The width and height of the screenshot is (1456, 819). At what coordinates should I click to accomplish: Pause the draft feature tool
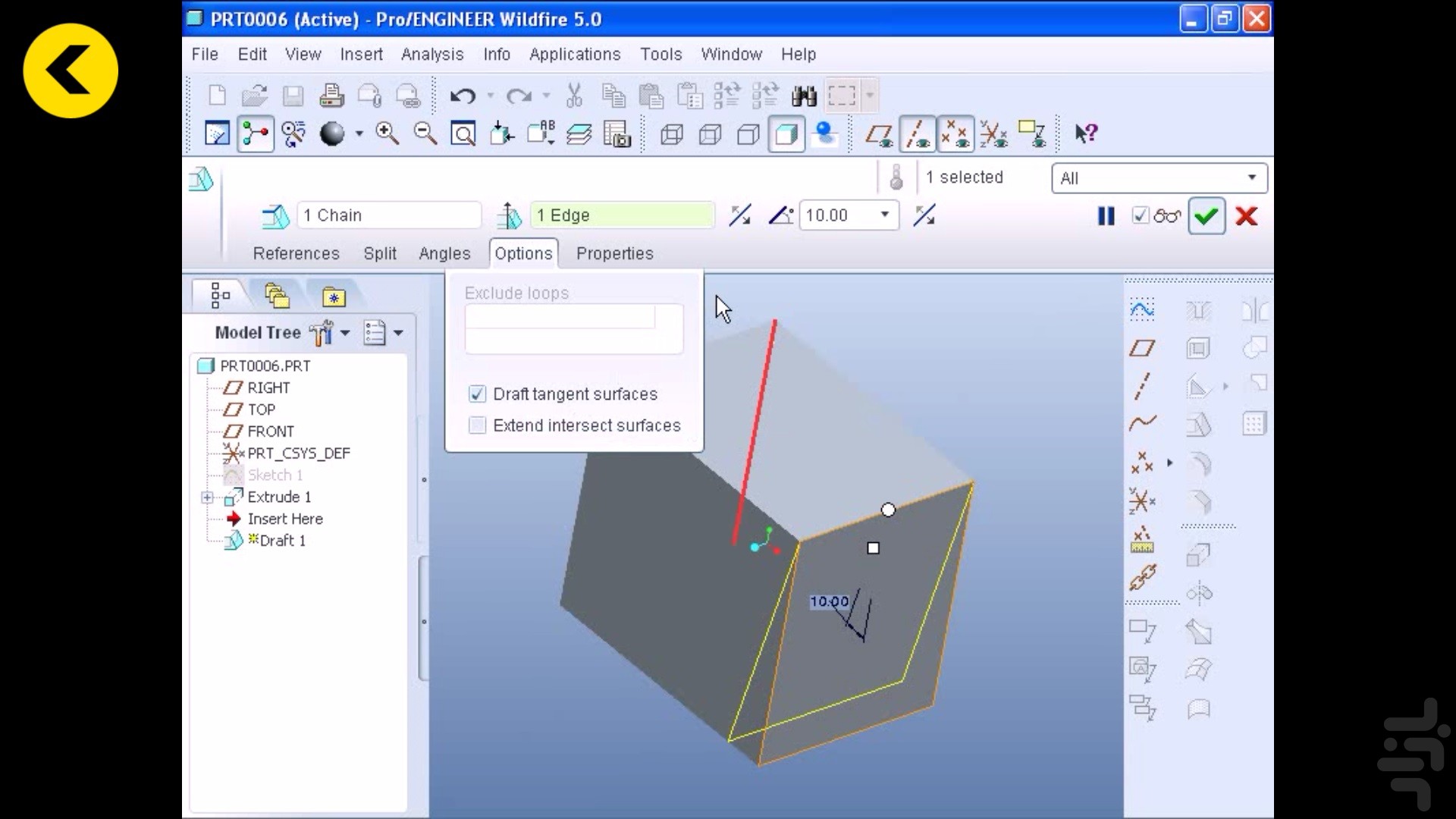(1106, 216)
